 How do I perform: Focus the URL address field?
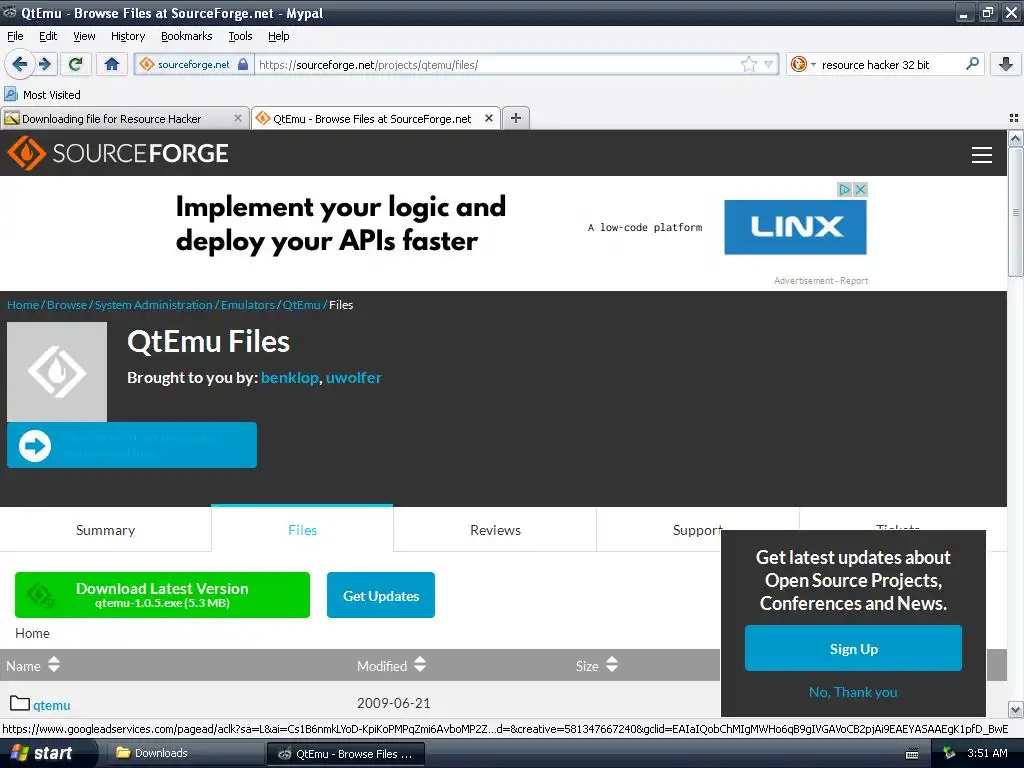tap(496, 64)
